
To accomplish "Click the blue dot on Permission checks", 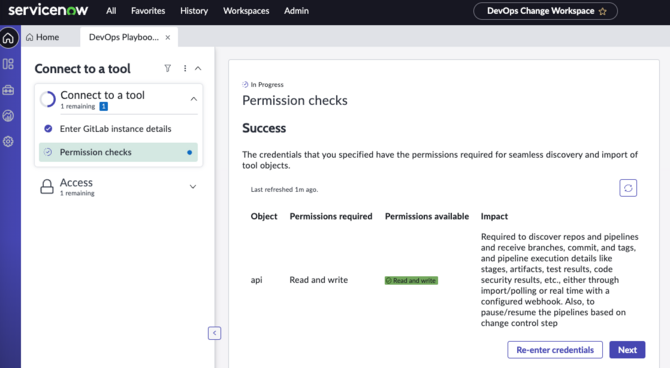I will coord(190,153).
